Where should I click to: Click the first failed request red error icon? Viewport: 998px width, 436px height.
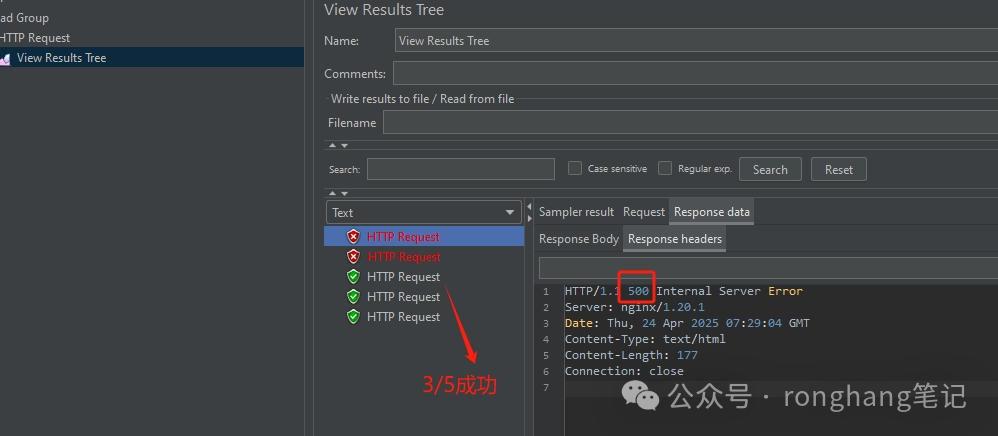pyautogui.click(x=353, y=237)
